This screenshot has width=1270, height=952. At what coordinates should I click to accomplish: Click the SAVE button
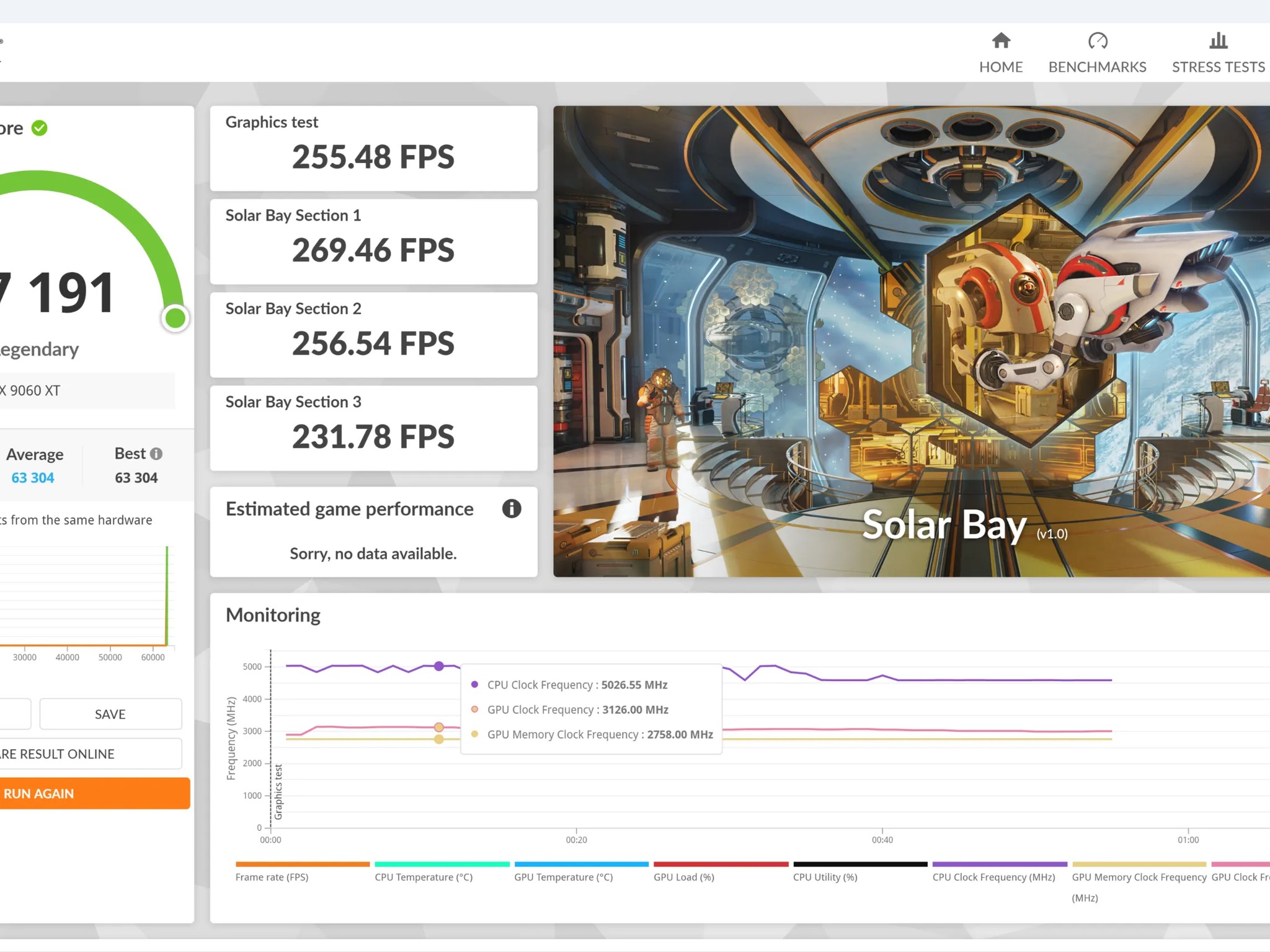click(110, 714)
